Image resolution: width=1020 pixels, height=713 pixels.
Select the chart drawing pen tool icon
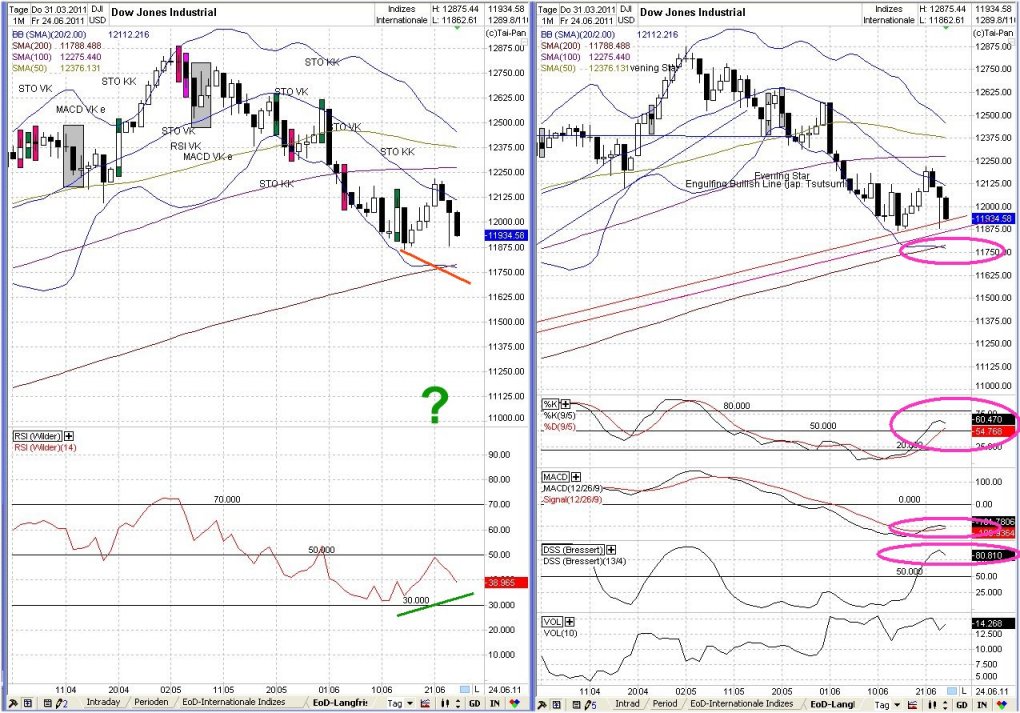point(60,704)
